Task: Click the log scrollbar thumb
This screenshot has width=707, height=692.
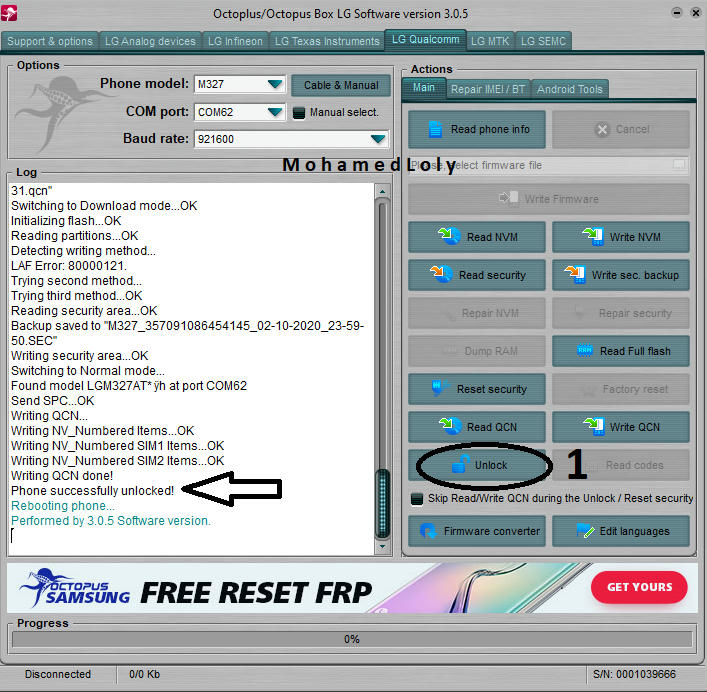Action: click(x=382, y=503)
